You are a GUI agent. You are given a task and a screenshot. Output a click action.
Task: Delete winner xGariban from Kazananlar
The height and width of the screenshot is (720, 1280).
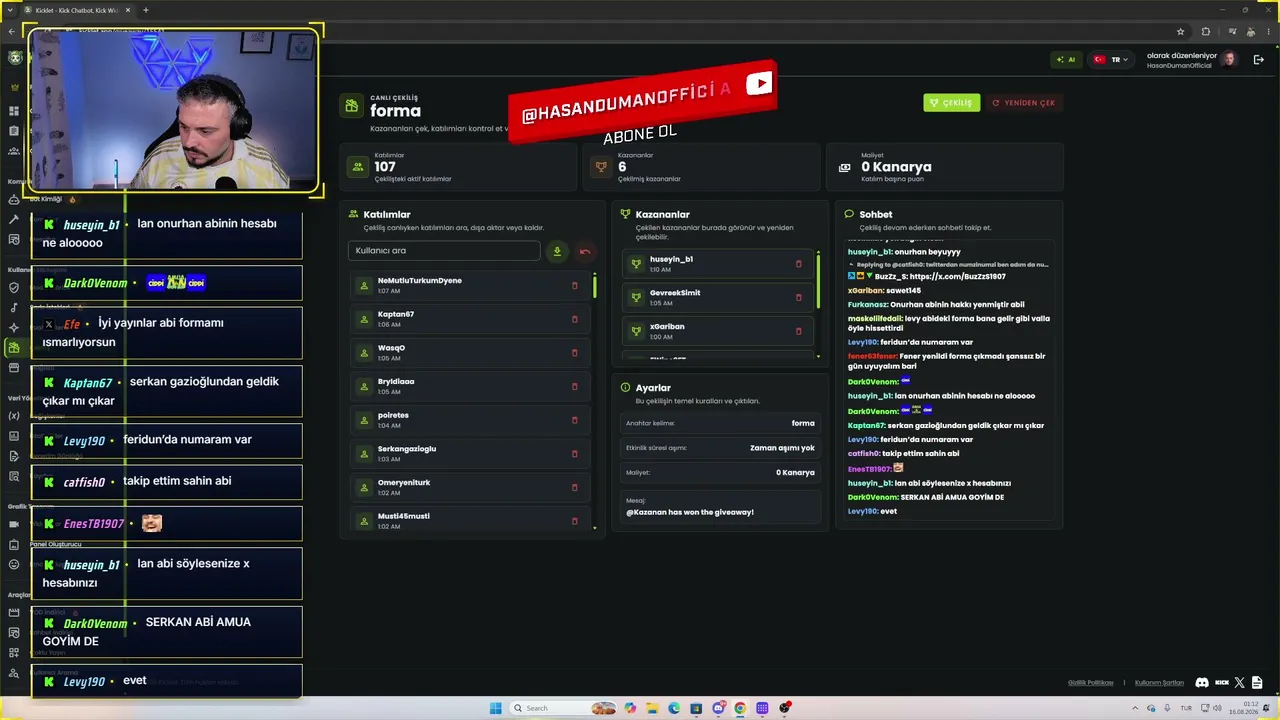pyautogui.click(x=798, y=331)
